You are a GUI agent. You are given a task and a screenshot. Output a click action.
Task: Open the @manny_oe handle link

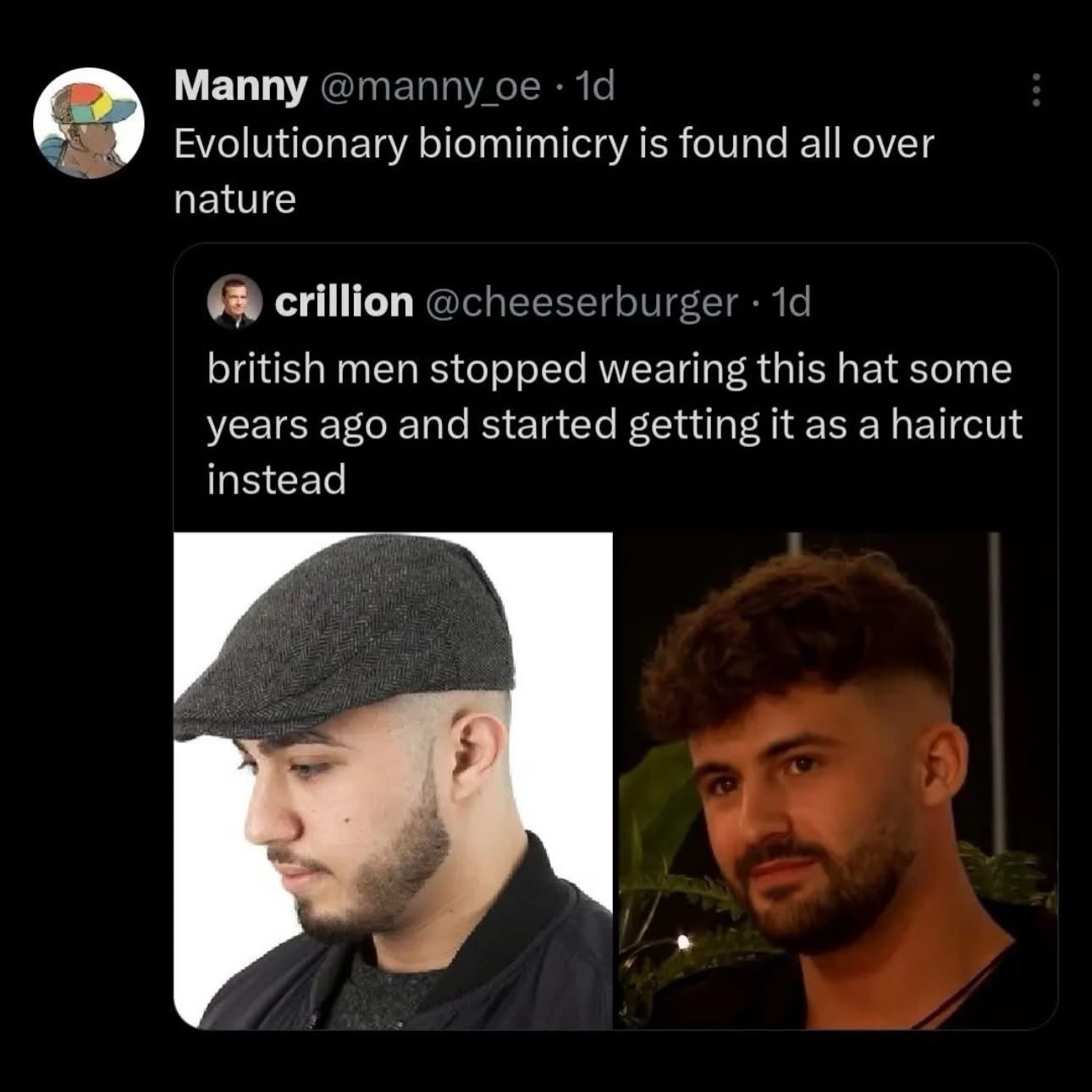point(432,85)
